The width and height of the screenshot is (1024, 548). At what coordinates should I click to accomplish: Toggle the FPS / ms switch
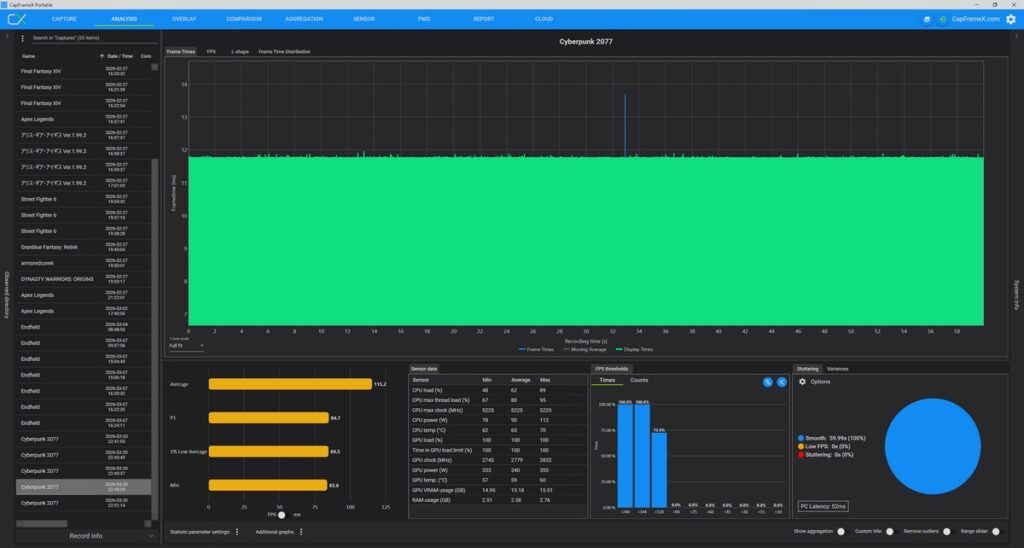(283, 515)
